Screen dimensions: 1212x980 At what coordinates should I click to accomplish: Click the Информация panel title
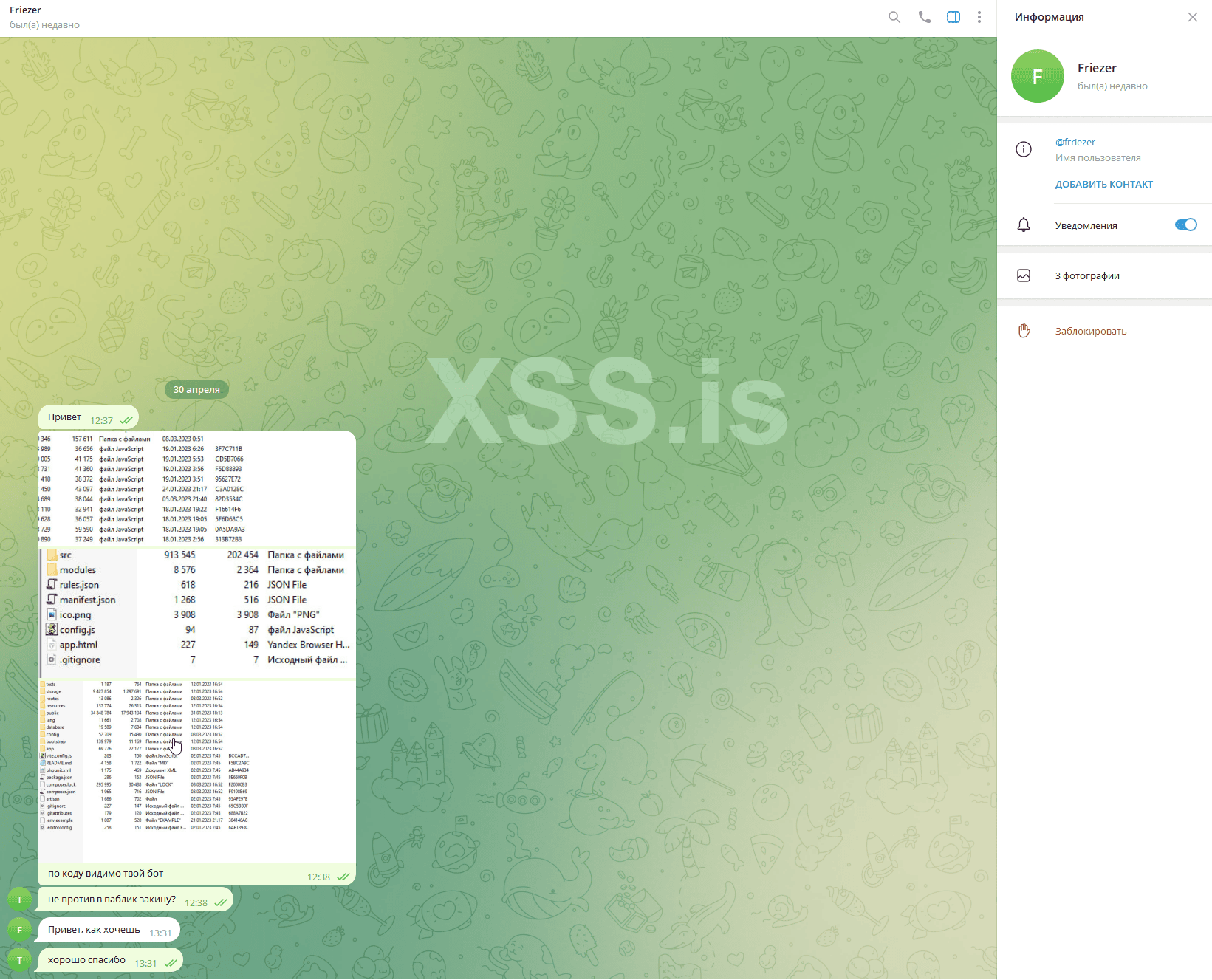[x=1049, y=17]
